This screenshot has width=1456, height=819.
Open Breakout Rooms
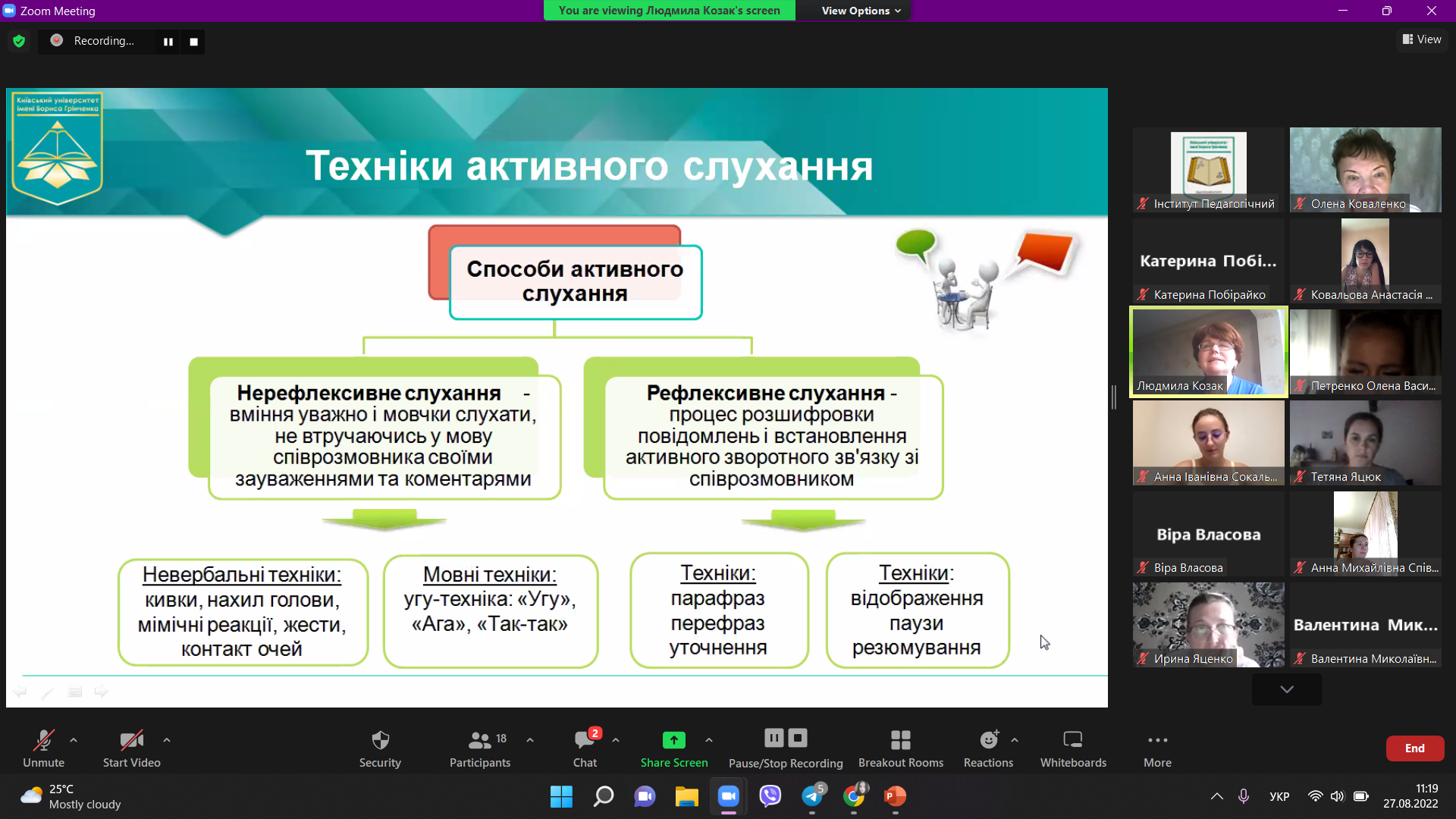(x=900, y=747)
